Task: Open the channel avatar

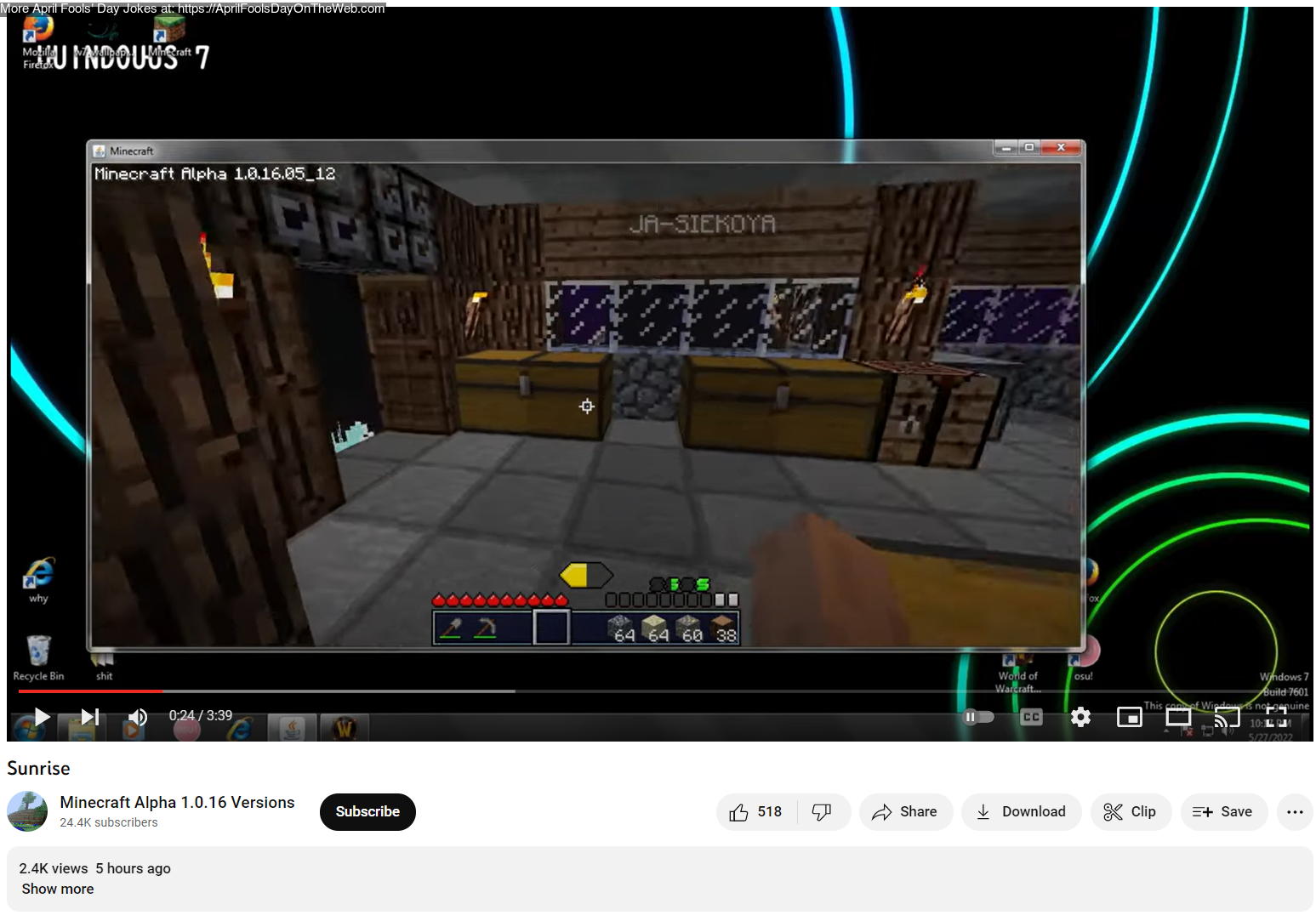Action: (x=27, y=811)
